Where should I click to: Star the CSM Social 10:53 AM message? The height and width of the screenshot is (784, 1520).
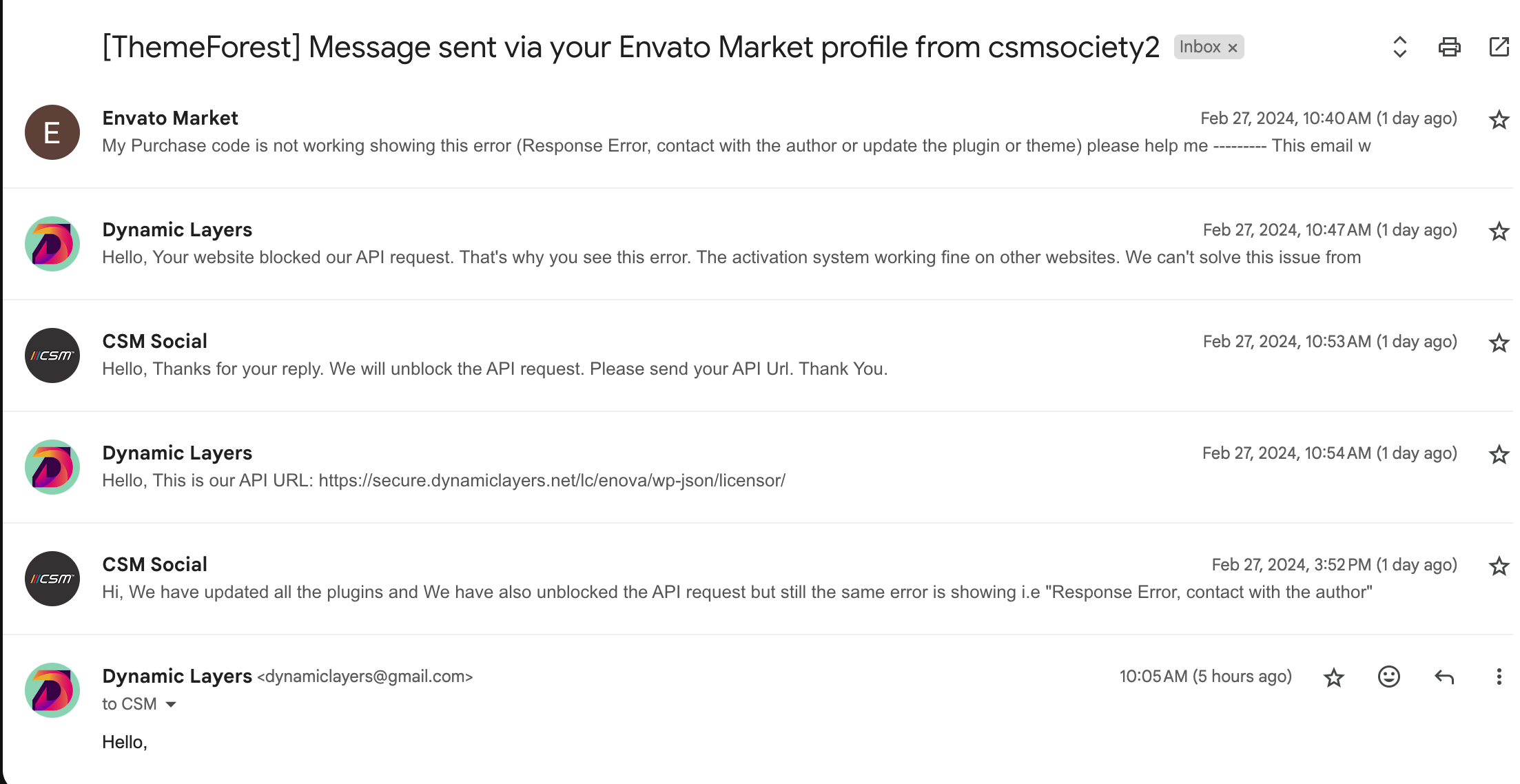pyautogui.click(x=1499, y=343)
